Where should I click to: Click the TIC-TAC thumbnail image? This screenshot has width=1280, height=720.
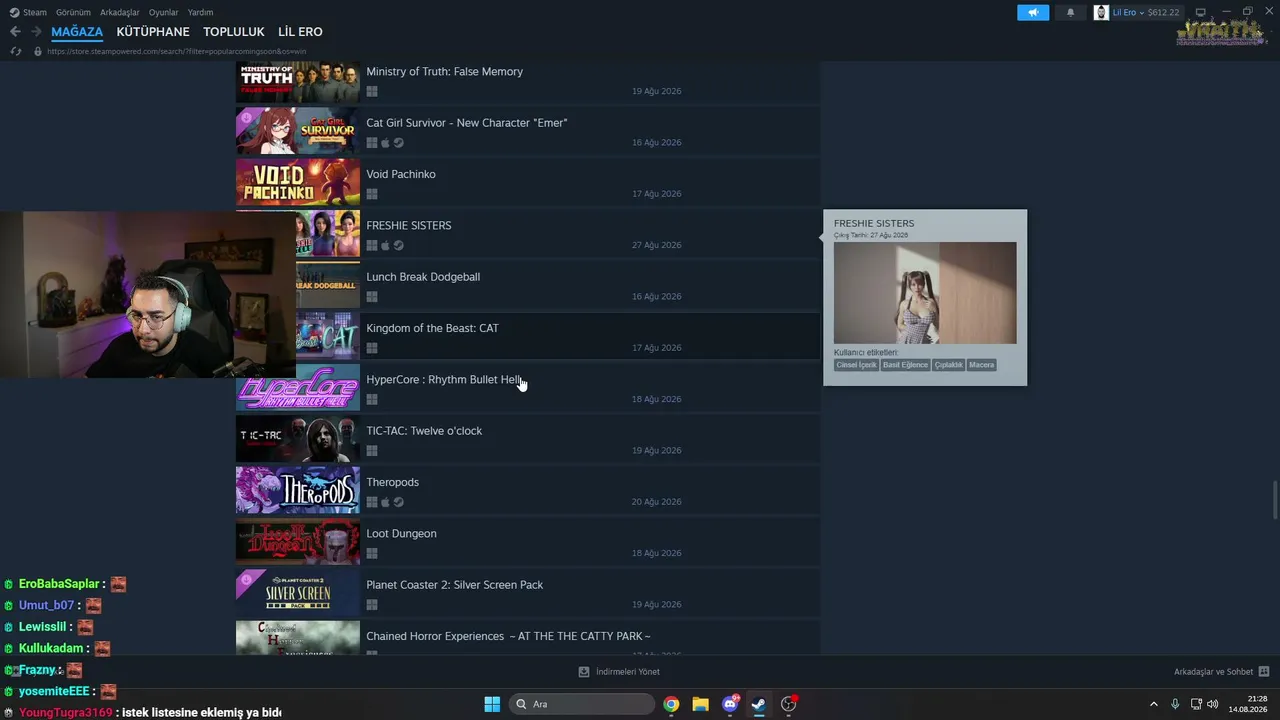point(298,440)
